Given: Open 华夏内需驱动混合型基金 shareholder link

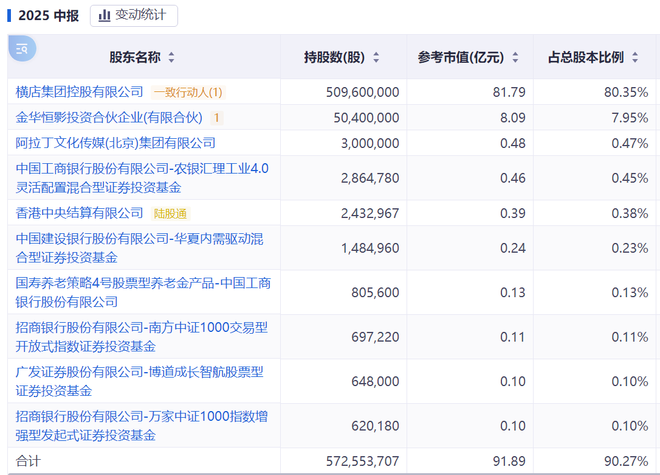Looking at the screenshot, I should [139, 247].
